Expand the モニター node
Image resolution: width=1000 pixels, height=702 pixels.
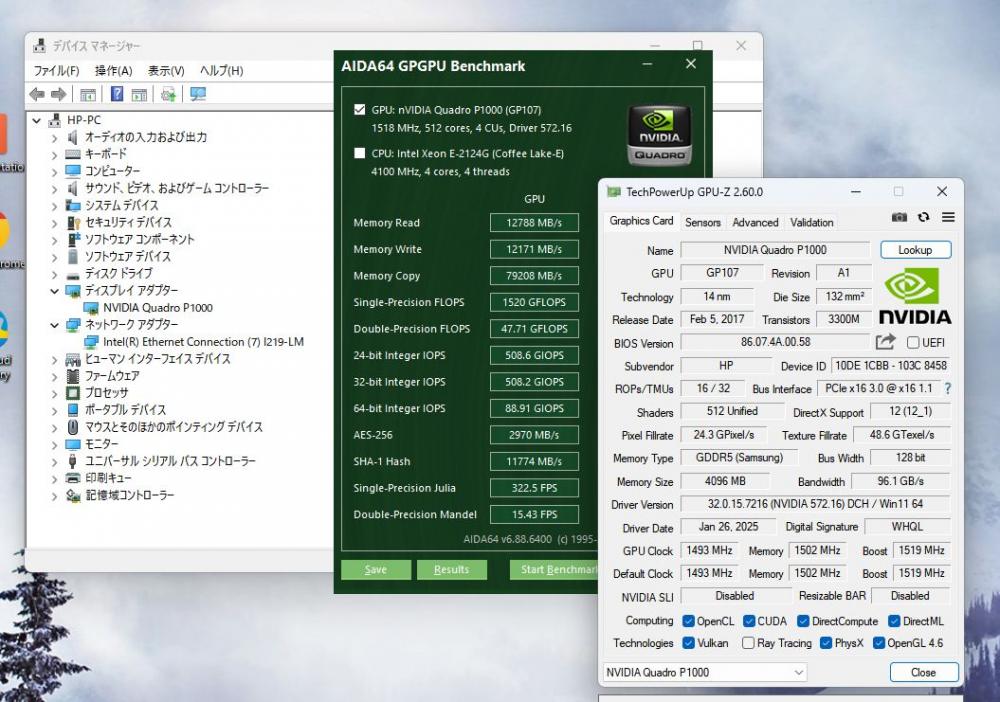tap(54, 444)
